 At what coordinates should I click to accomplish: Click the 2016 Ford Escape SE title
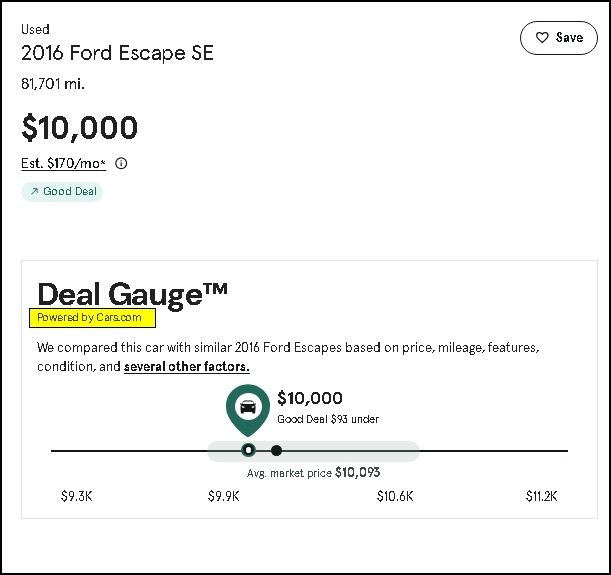point(117,53)
